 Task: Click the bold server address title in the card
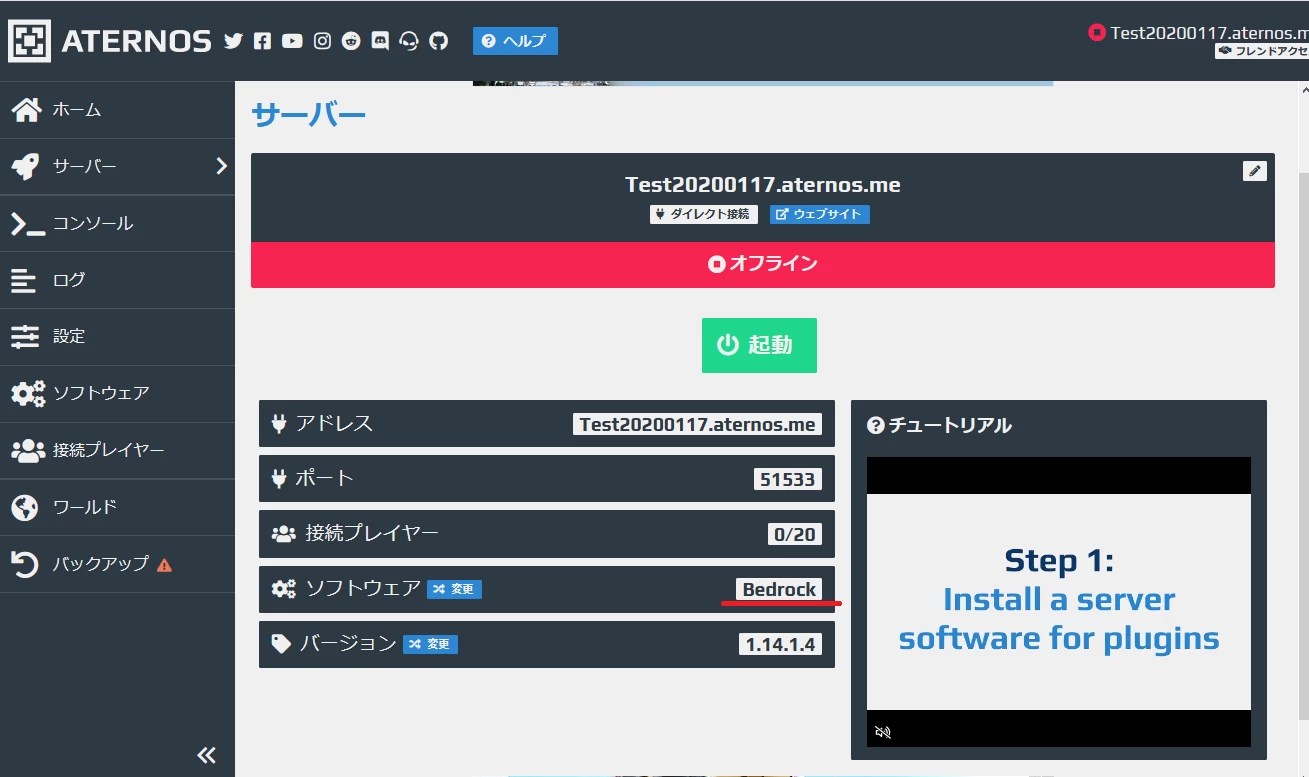[763, 185]
